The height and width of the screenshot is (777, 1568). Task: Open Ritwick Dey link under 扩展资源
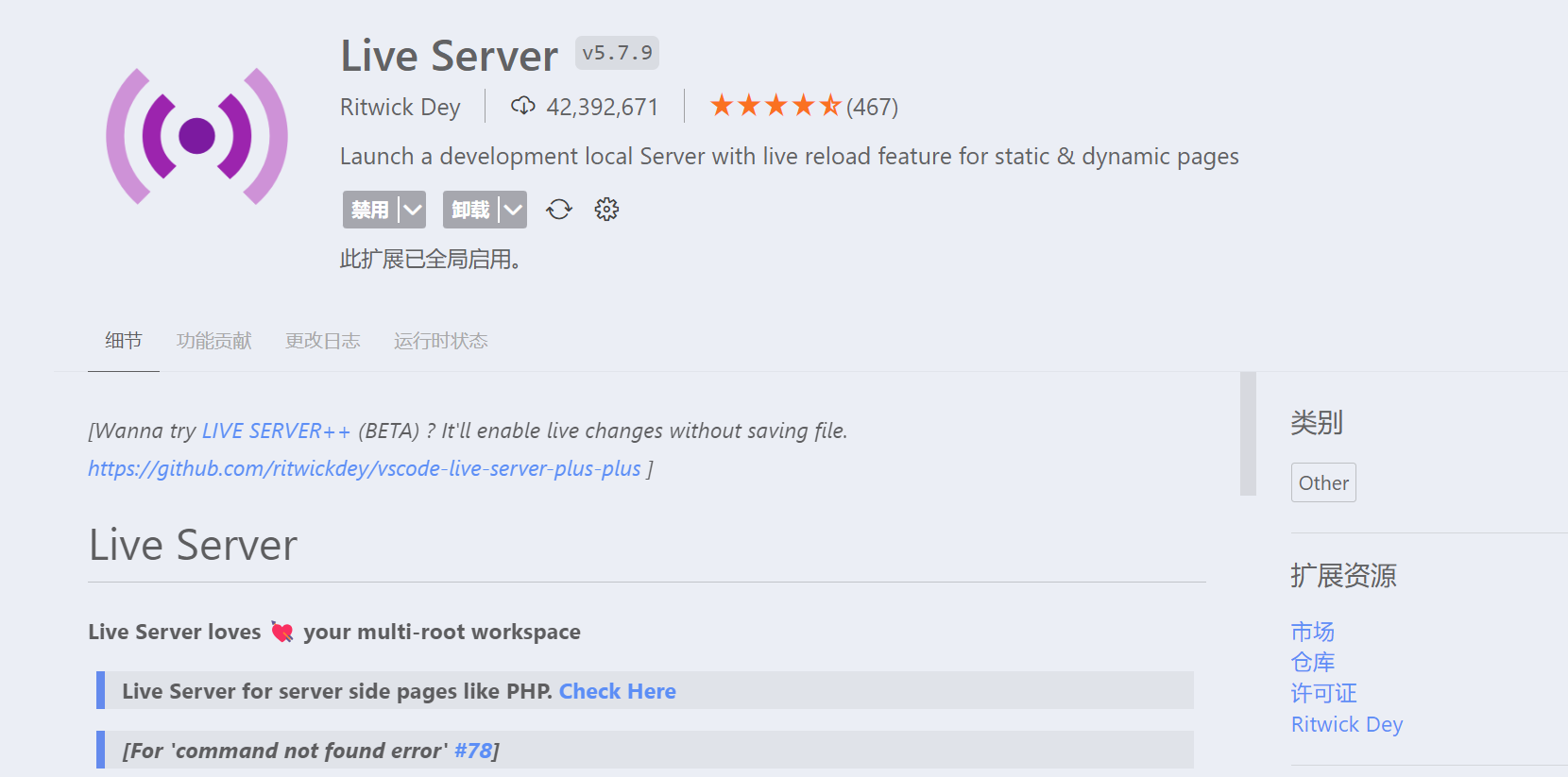click(1347, 724)
